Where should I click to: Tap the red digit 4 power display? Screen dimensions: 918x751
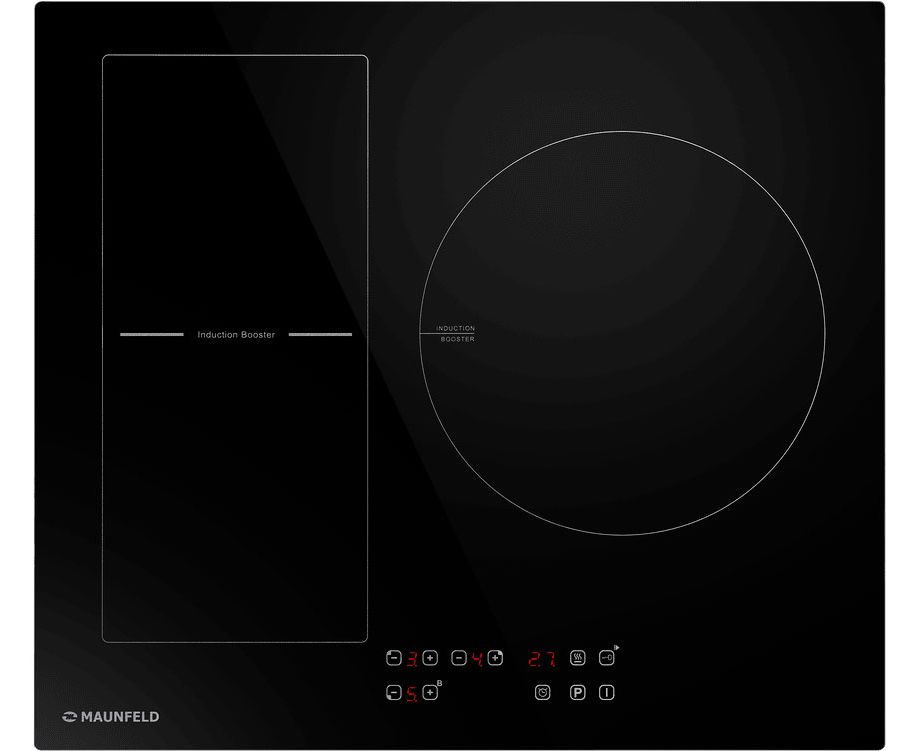(477, 658)
